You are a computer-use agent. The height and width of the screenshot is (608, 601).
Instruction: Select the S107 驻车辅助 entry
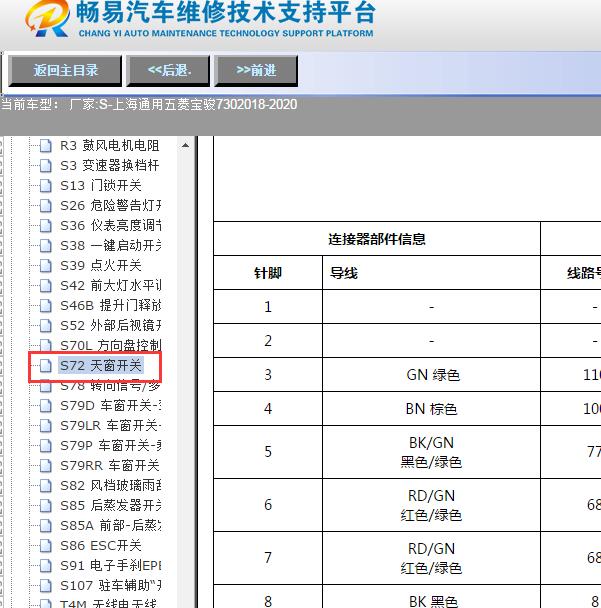pos(111,586)
